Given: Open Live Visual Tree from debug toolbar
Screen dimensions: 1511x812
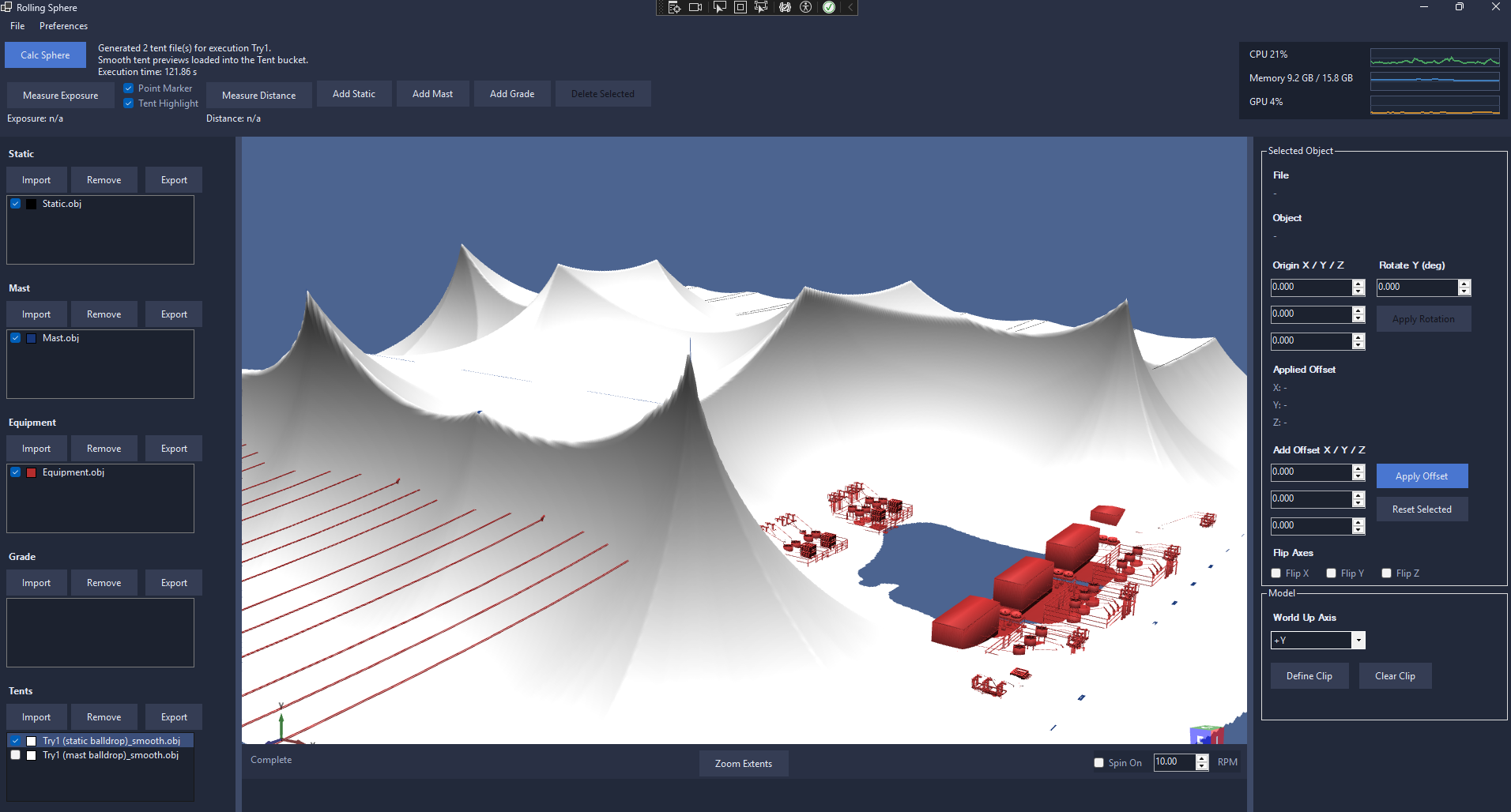Looking at the screenshot, I should [x=674, y=7].
